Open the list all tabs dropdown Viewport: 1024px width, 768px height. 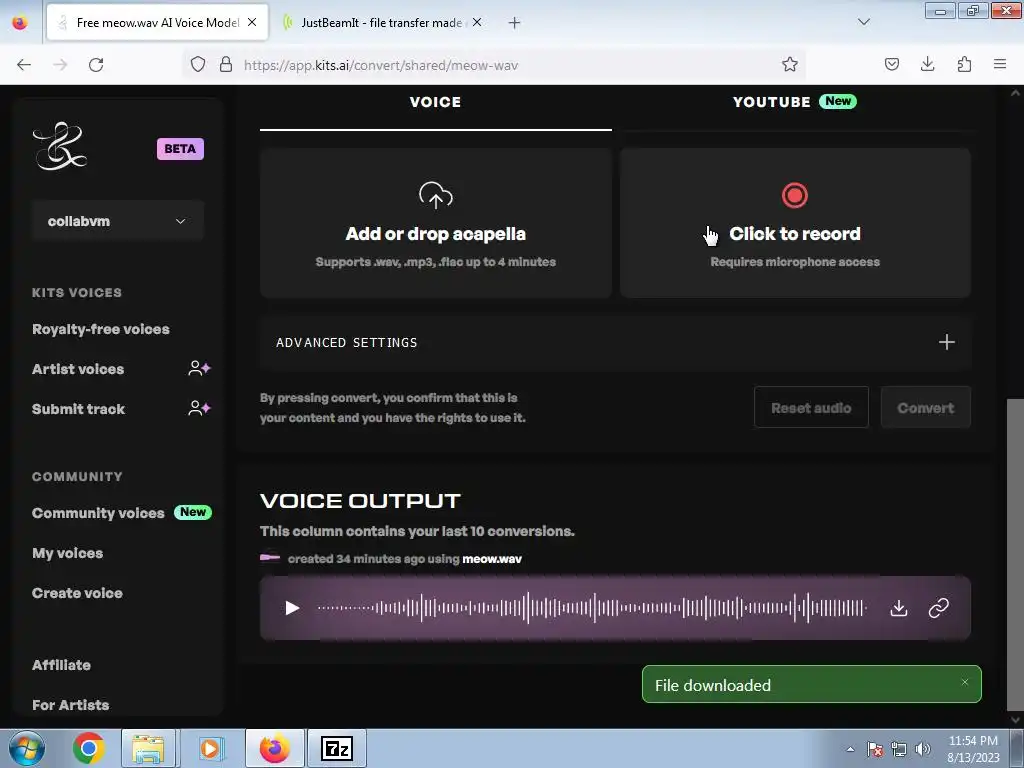[863, 22]
